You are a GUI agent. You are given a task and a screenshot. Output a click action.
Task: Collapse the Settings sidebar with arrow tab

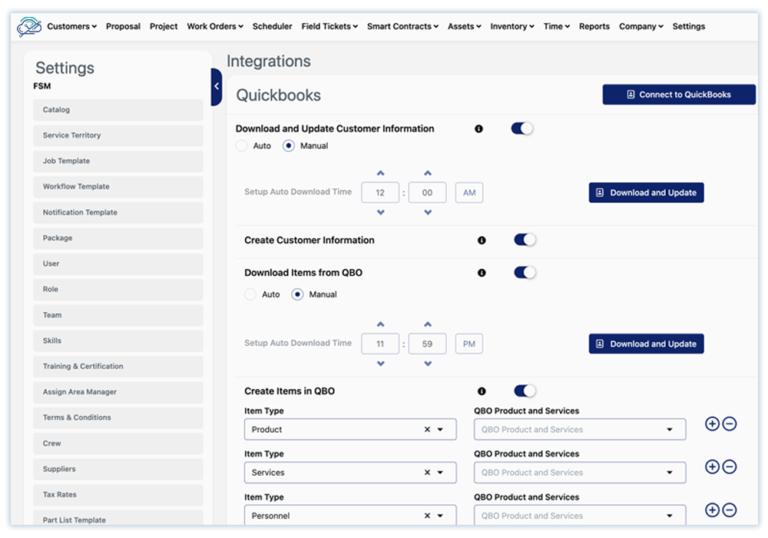[x=216, y=87]
